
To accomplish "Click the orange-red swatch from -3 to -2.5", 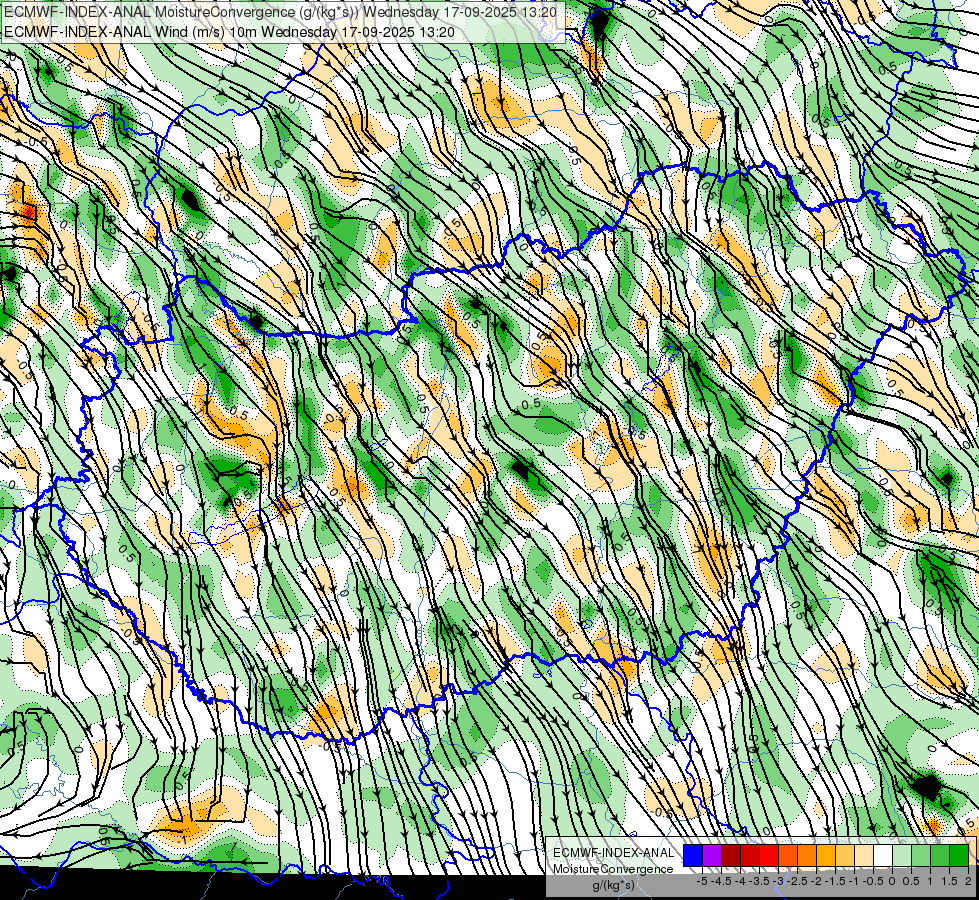I will click(788, 856).
